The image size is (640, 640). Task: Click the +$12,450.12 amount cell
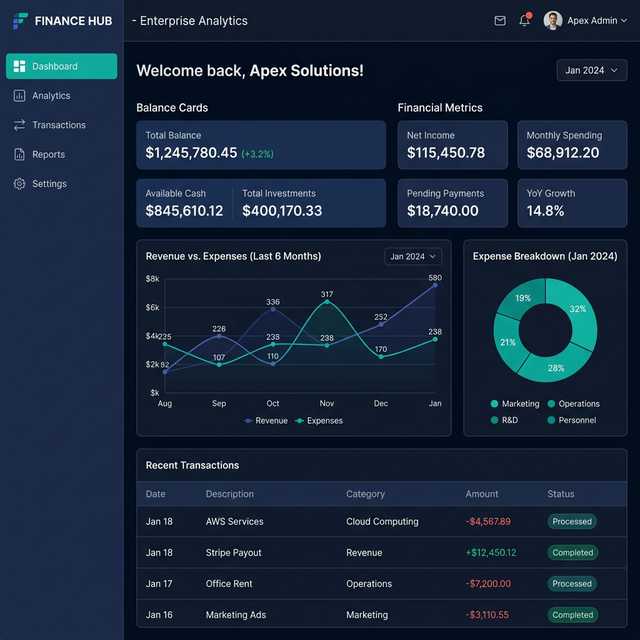[x=491, y=552]
